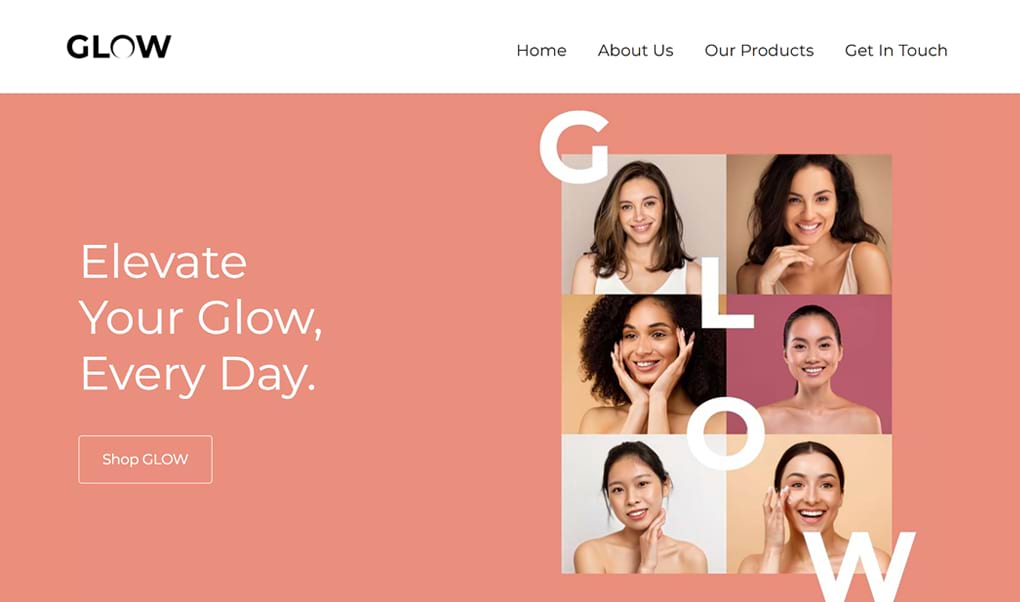Select photo of woman on white background

[x=644, y=504]
